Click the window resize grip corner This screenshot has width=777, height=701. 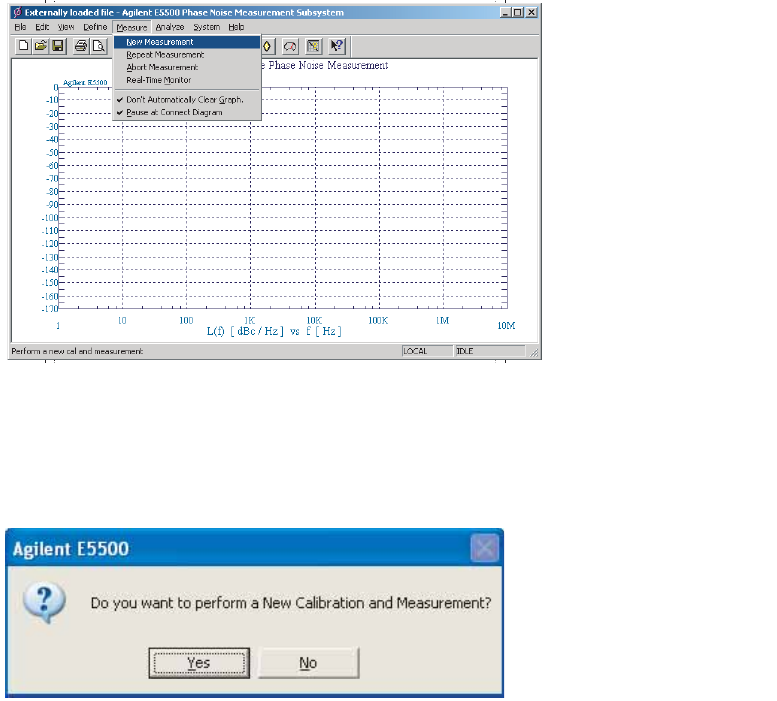(x=534, y=352)
